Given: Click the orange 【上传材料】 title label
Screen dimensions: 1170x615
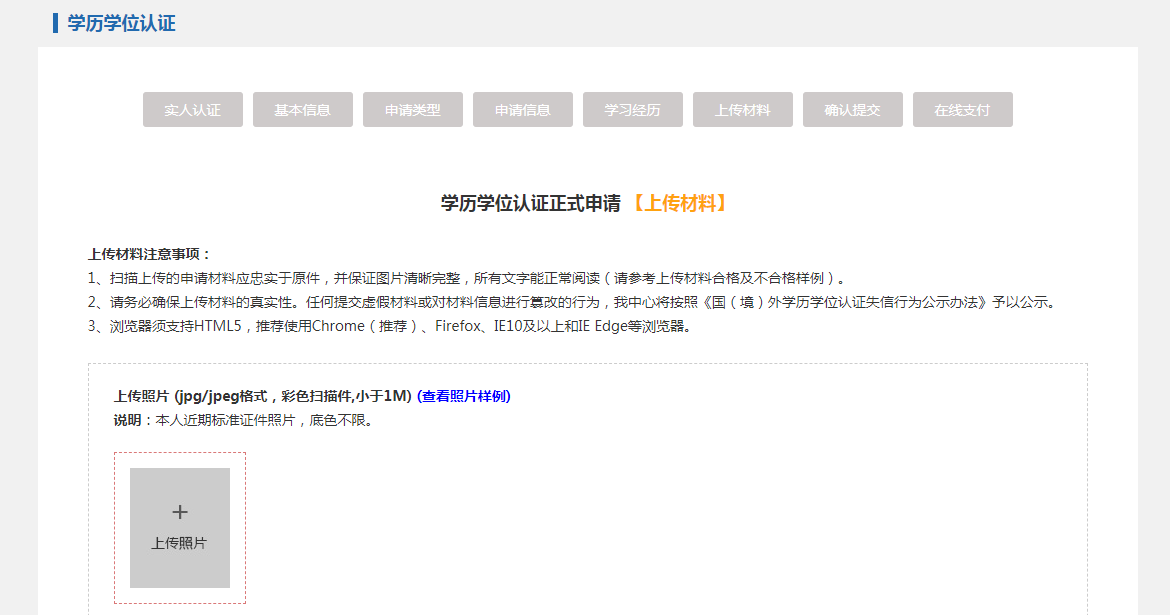Looking at the screenshot, I should (680, 203).
